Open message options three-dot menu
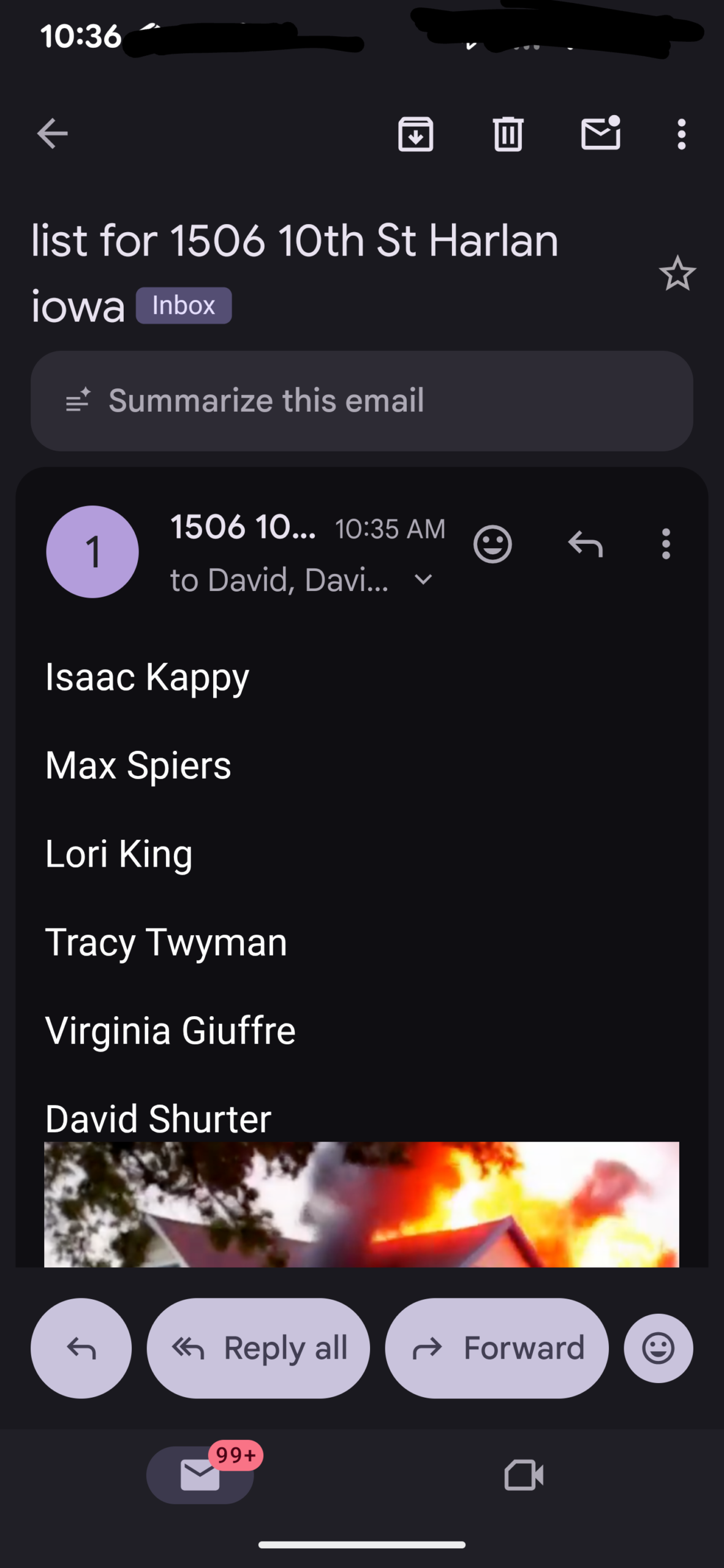Image resolution: width=724 pixels, height=1568 pixels. tap(666, 544)
